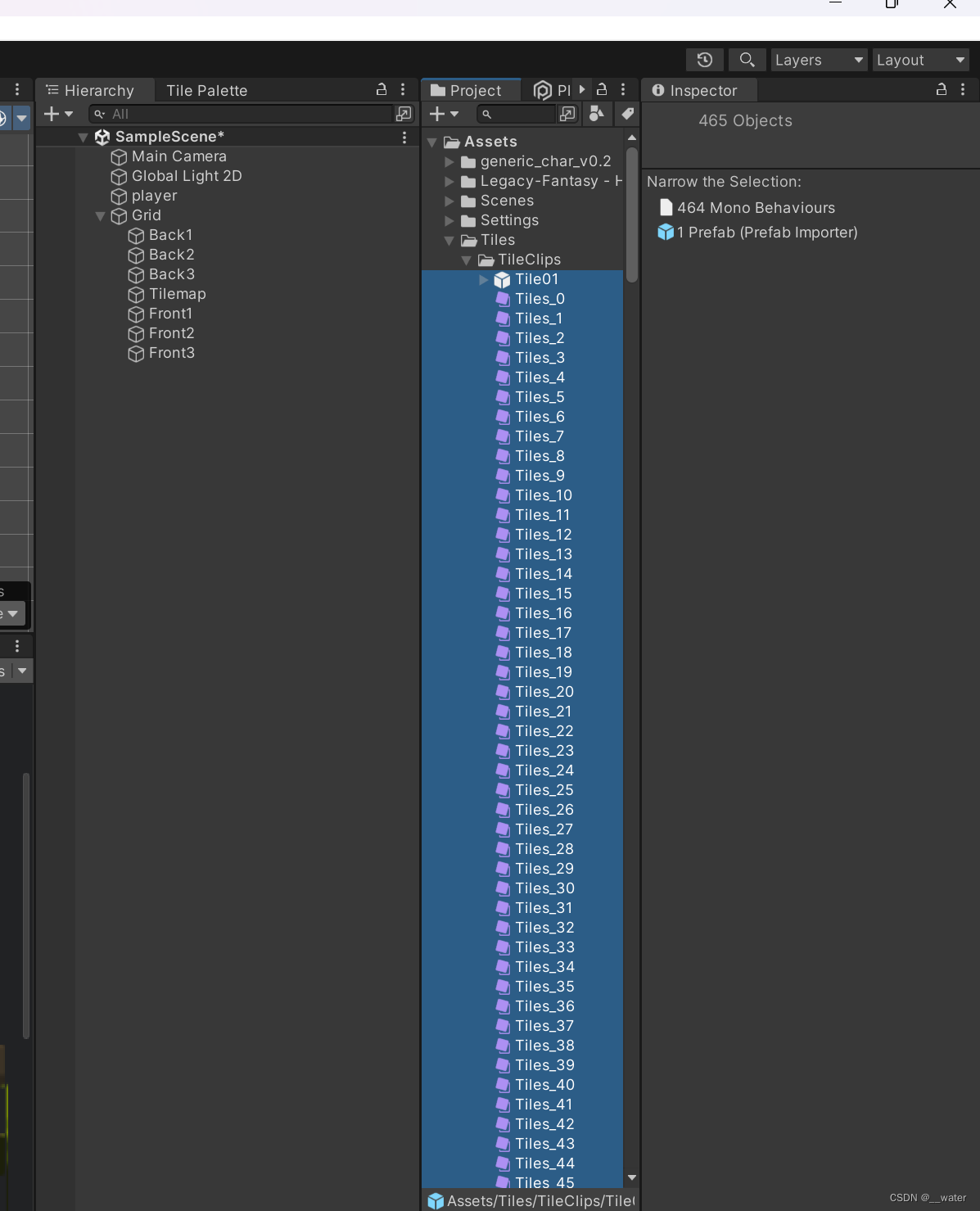The width and height of the screenshot is (980, 1211).
Task: Expand the Legacy-Fantasy folder
Action: 449,182
